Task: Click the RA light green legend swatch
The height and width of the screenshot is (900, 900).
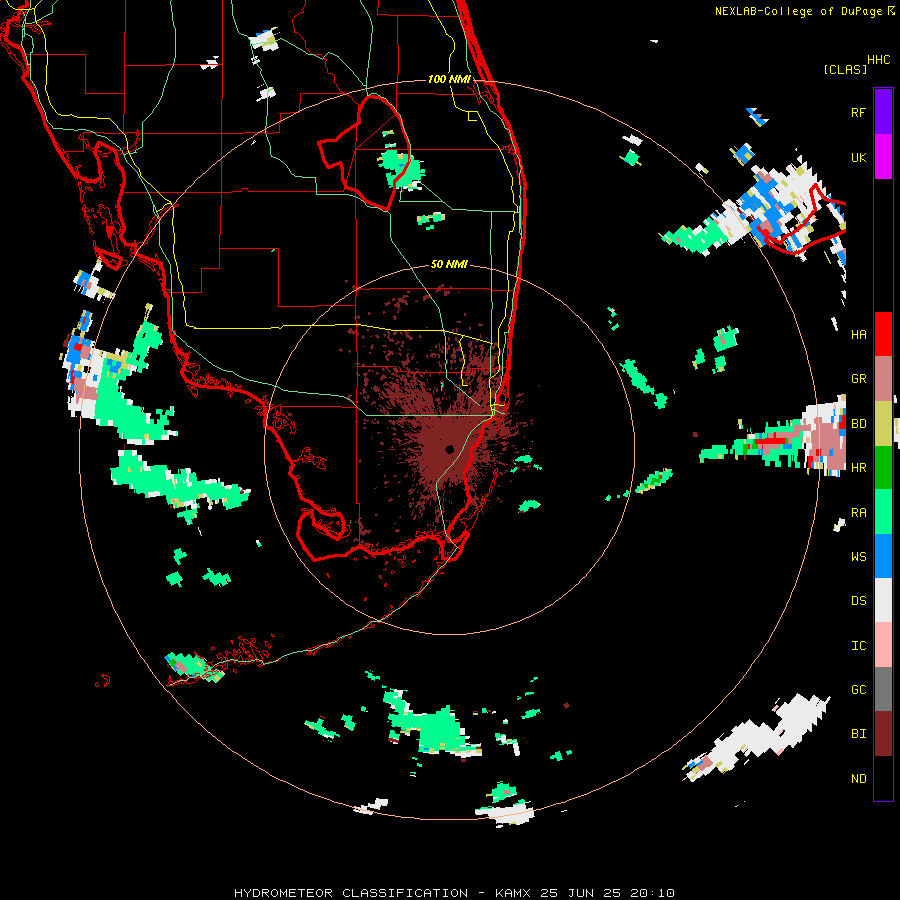Action: click(x=883, y=512)
